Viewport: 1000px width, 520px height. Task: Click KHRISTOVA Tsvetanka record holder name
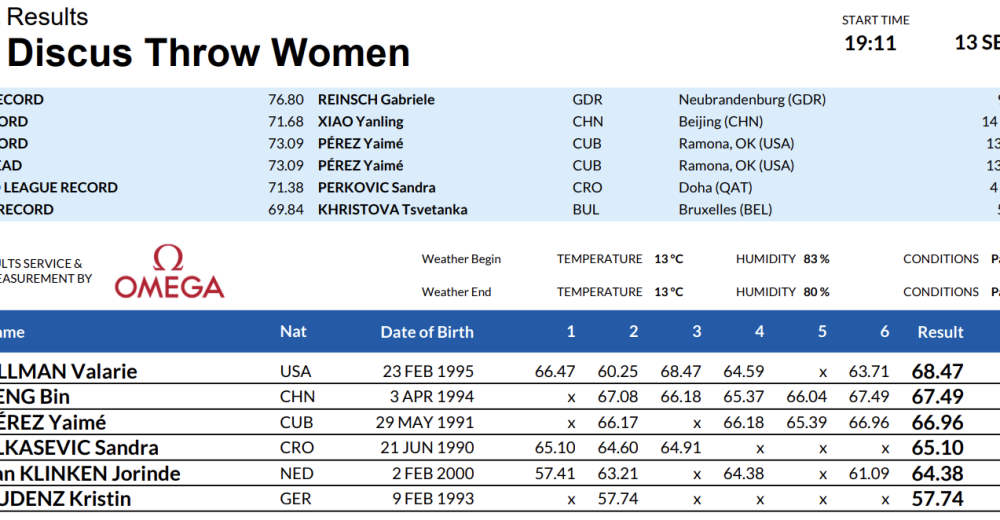click(392, 210)
